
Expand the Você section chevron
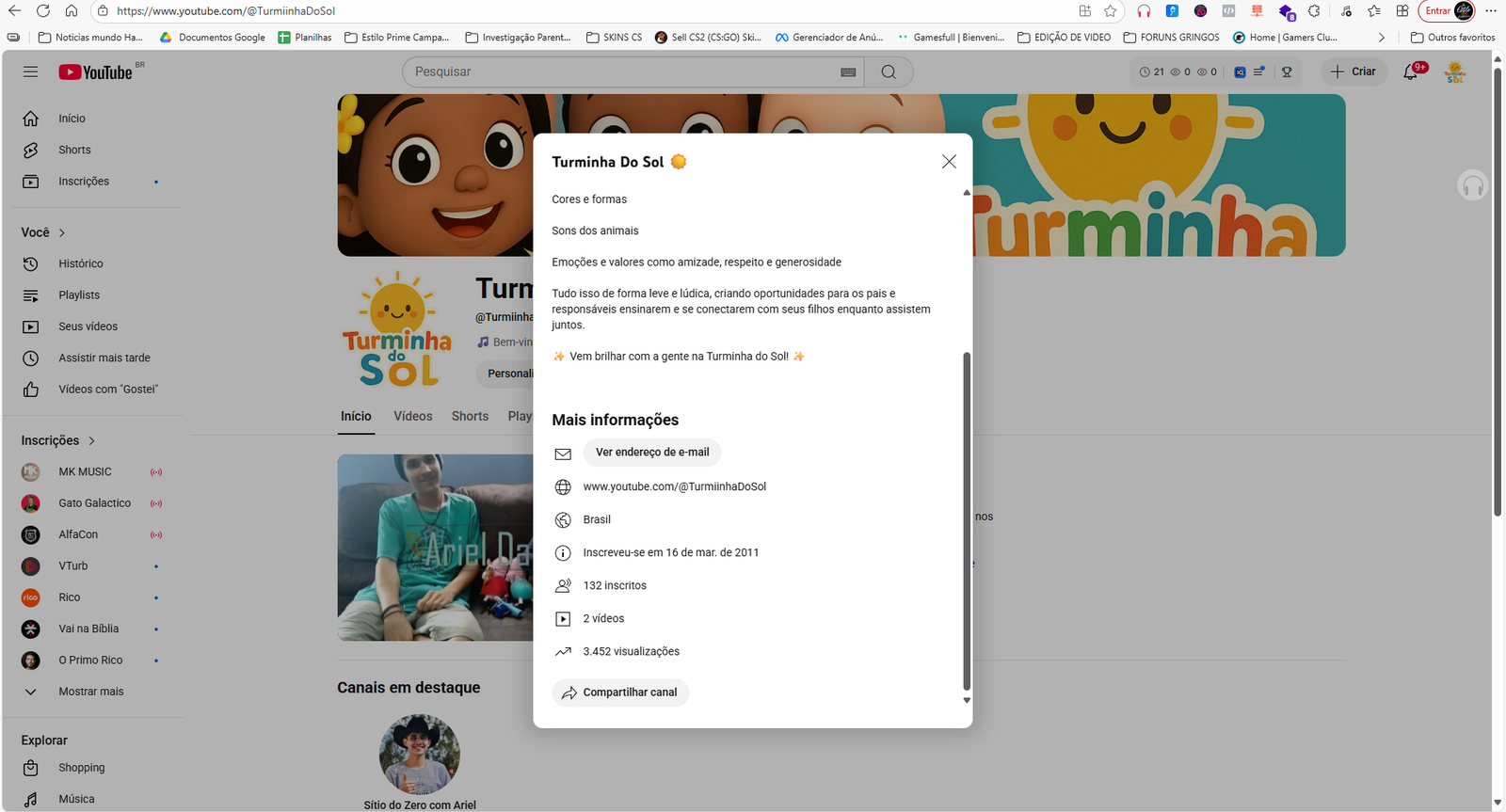62,232
